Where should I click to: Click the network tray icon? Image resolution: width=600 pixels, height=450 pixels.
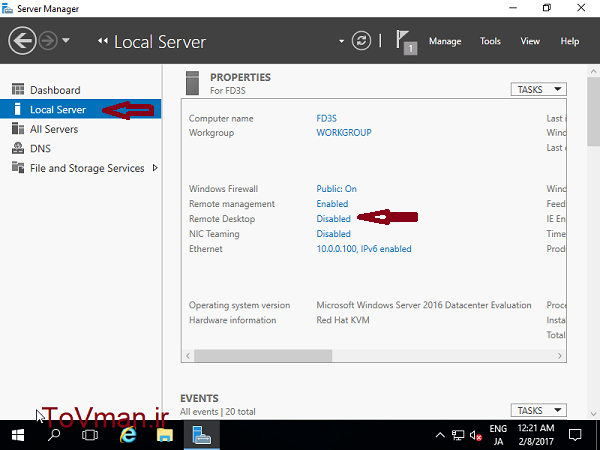click(x=458, y=435)
